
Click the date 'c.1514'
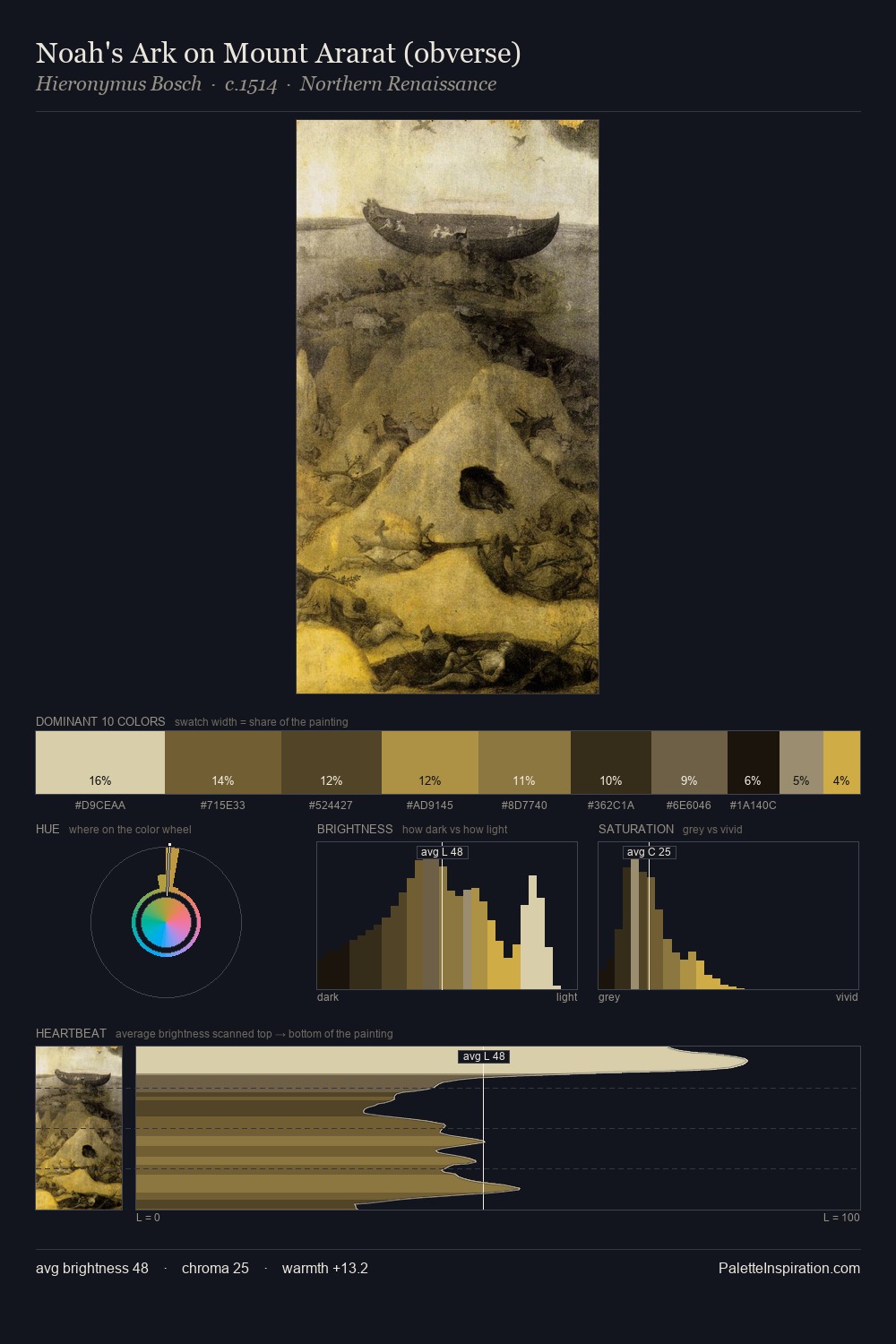tap(251, 84)
